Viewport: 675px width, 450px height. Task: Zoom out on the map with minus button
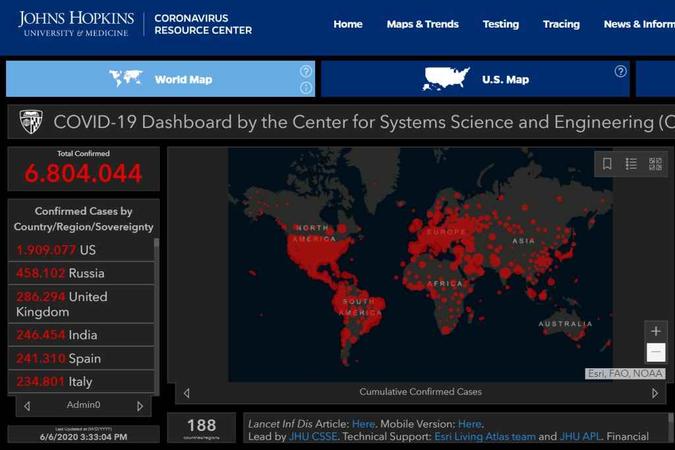coord(656,352)
